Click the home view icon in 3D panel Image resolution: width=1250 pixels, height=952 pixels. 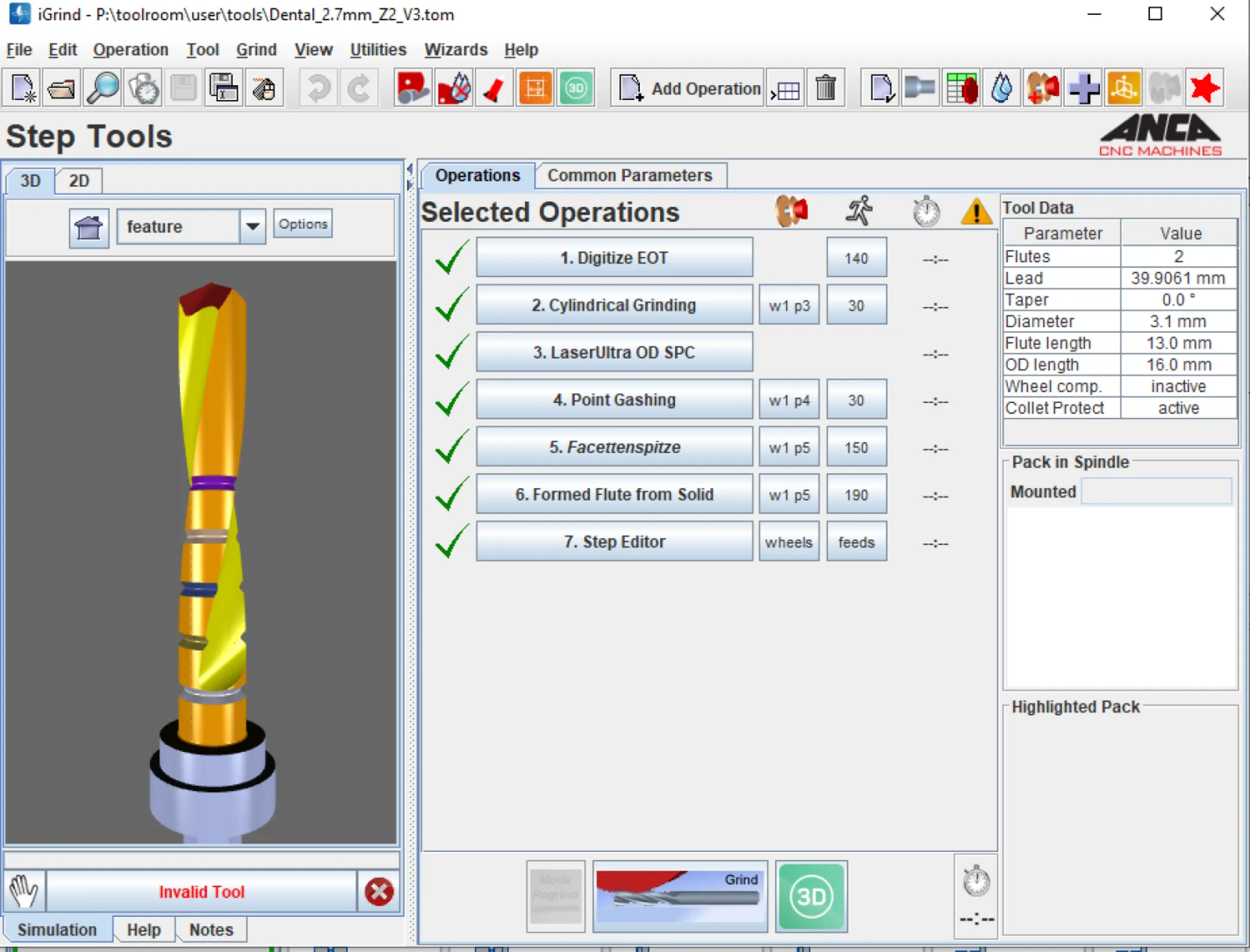click(89, 227)
